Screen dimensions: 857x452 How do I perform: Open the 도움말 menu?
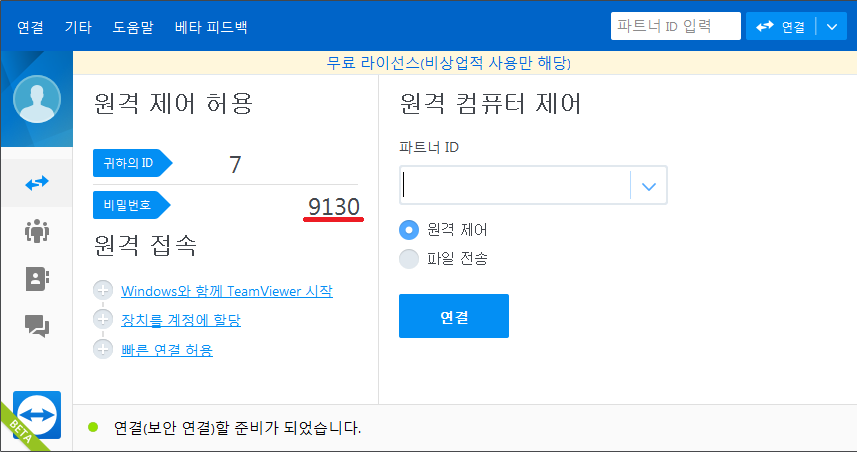tap(133, 27)
